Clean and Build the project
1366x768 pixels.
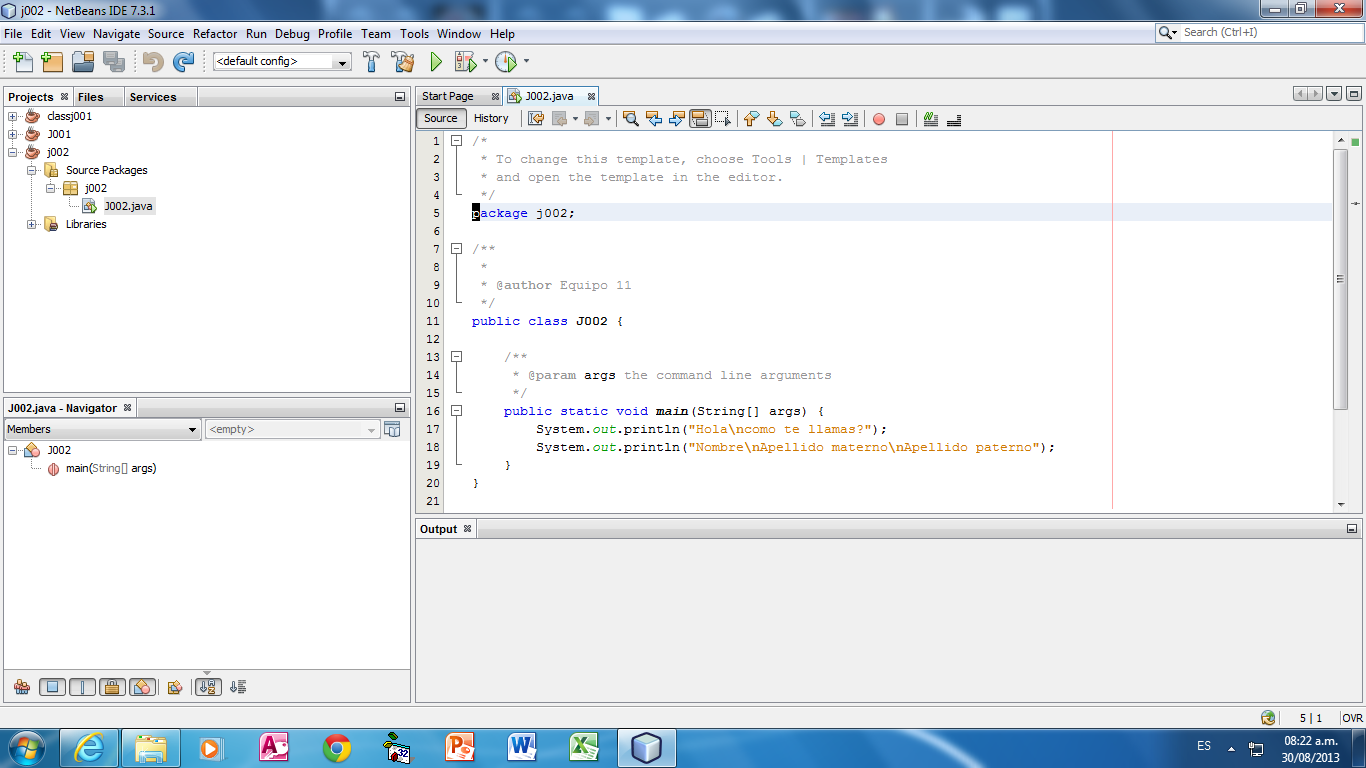tap(402, 61)
